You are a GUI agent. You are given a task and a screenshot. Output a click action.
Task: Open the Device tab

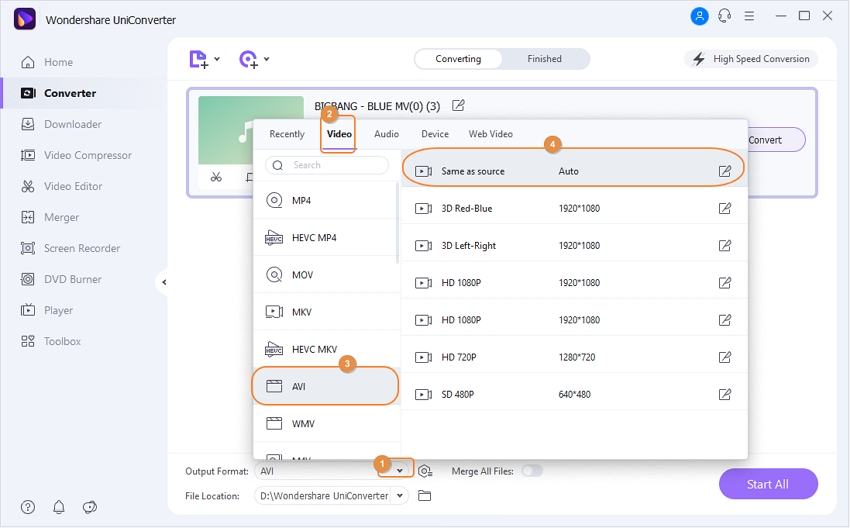click(x=434, y=134)
